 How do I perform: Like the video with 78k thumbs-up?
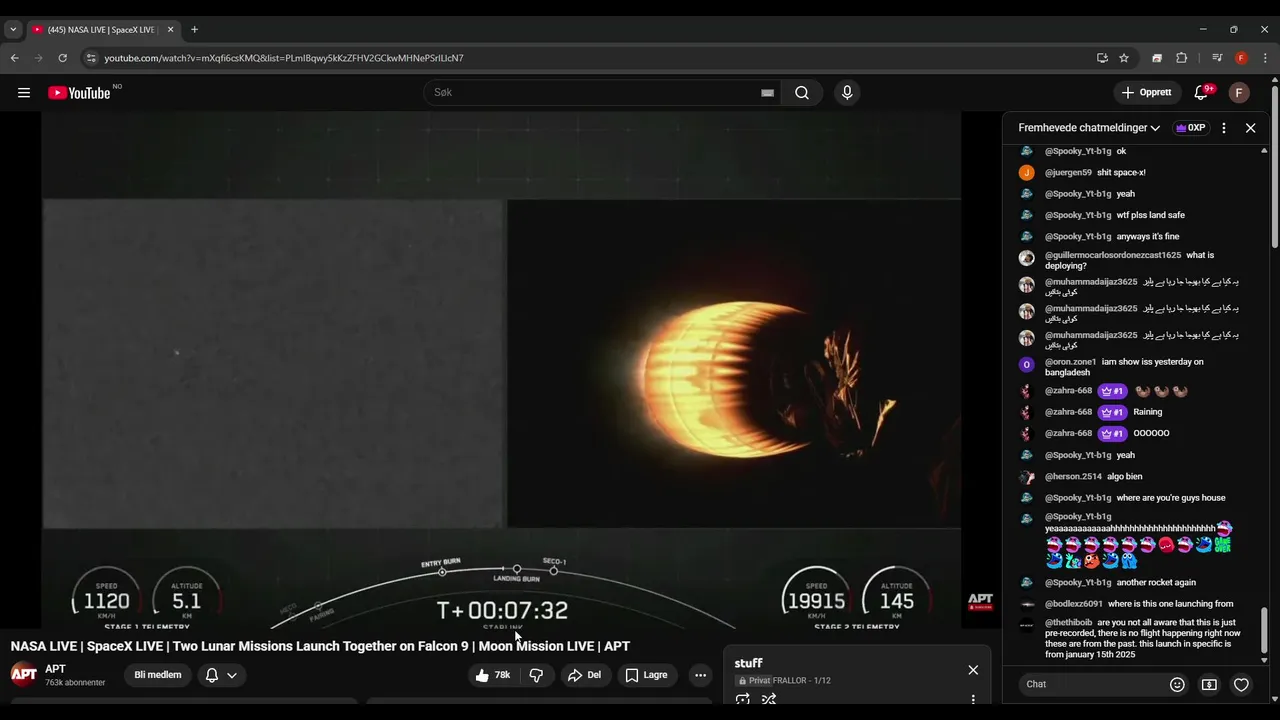(493, 675)
